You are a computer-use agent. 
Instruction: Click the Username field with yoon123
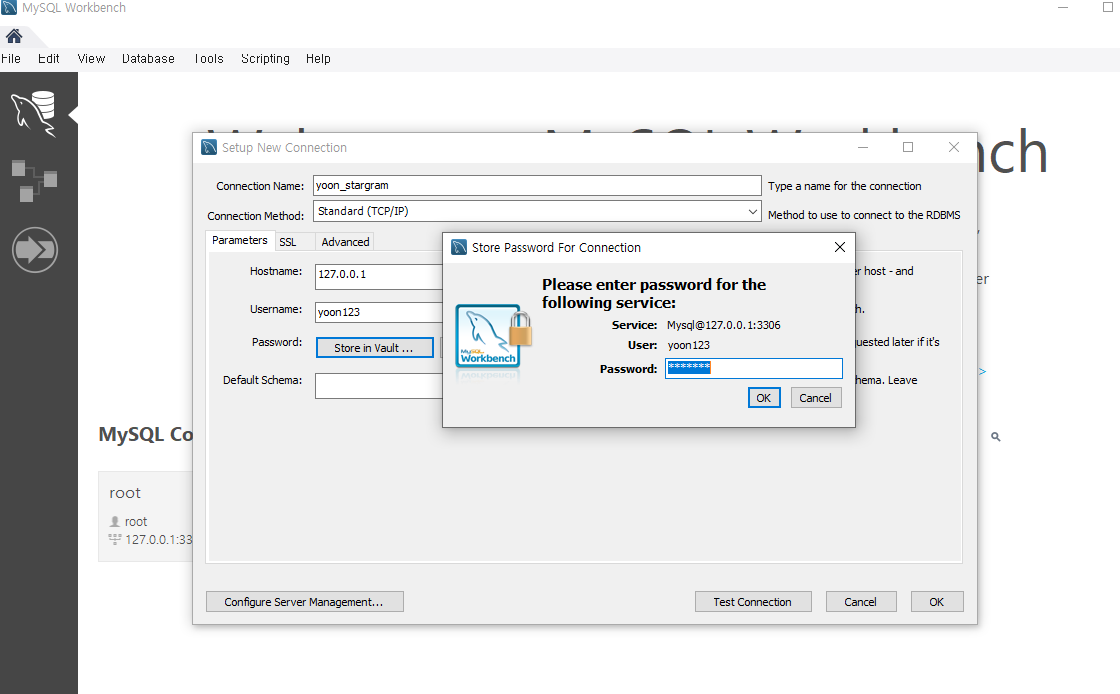[x=379, y=312]
